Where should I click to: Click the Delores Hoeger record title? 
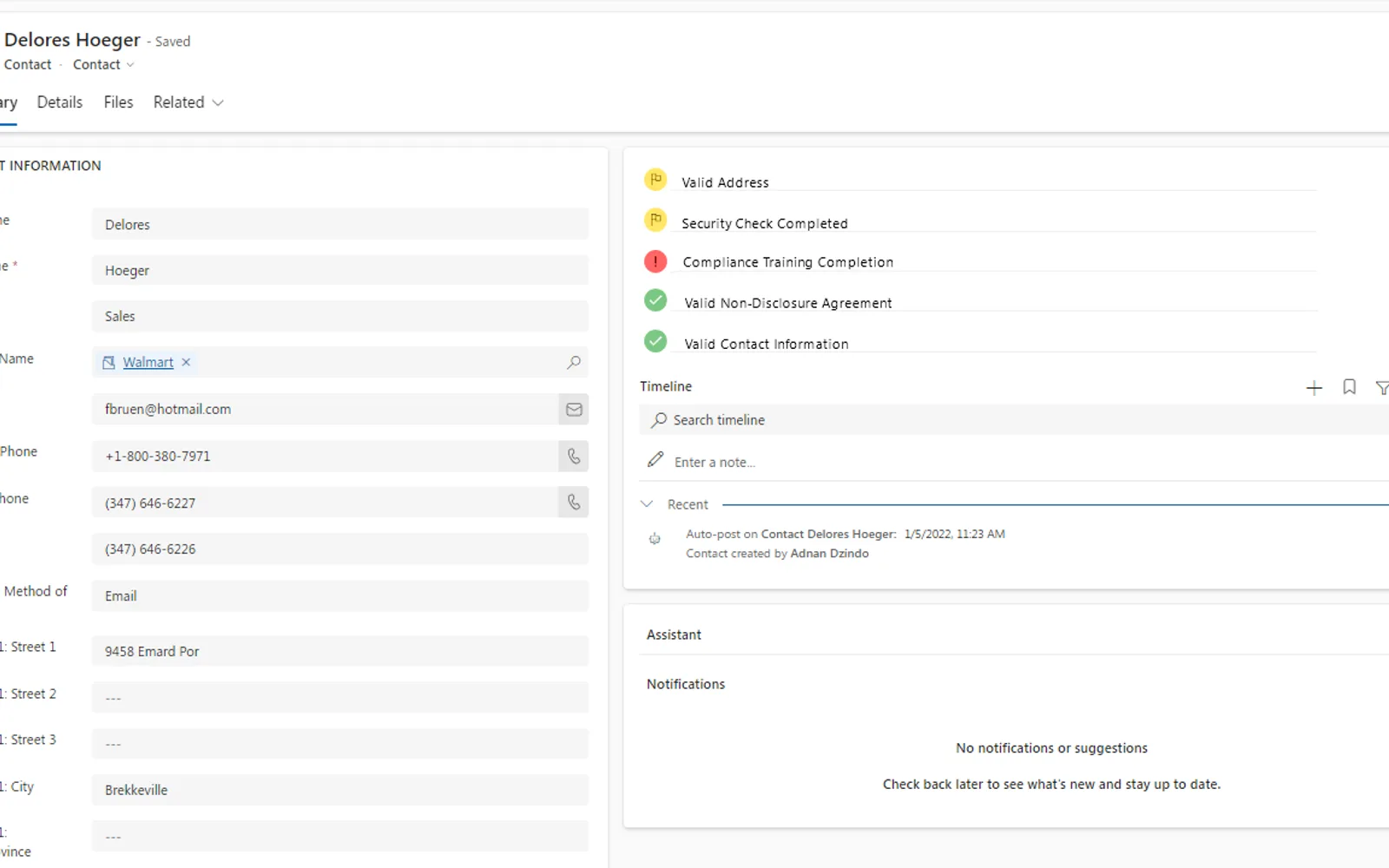[72, 40]
